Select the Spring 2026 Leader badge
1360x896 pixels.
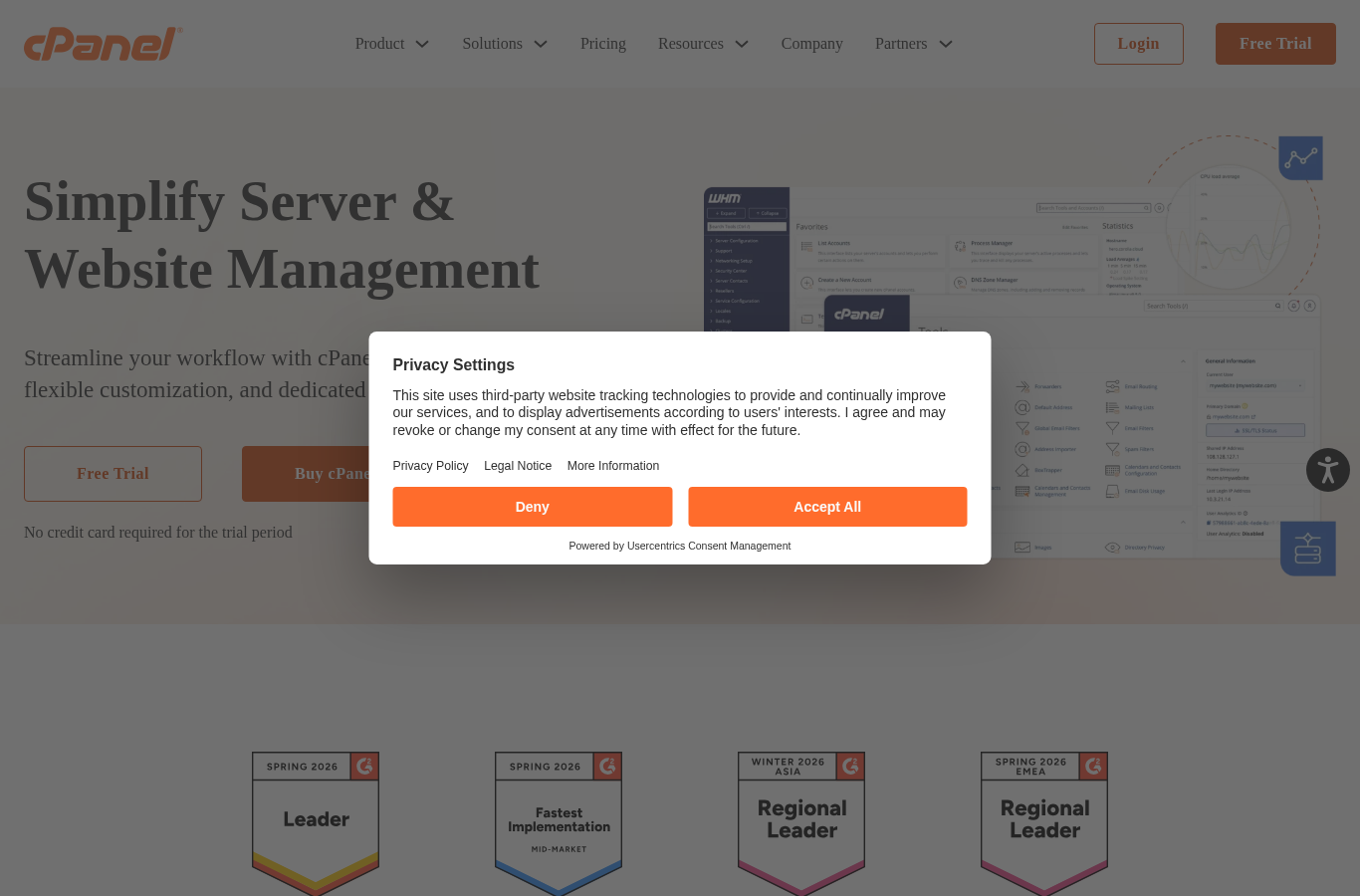point(316,823)
